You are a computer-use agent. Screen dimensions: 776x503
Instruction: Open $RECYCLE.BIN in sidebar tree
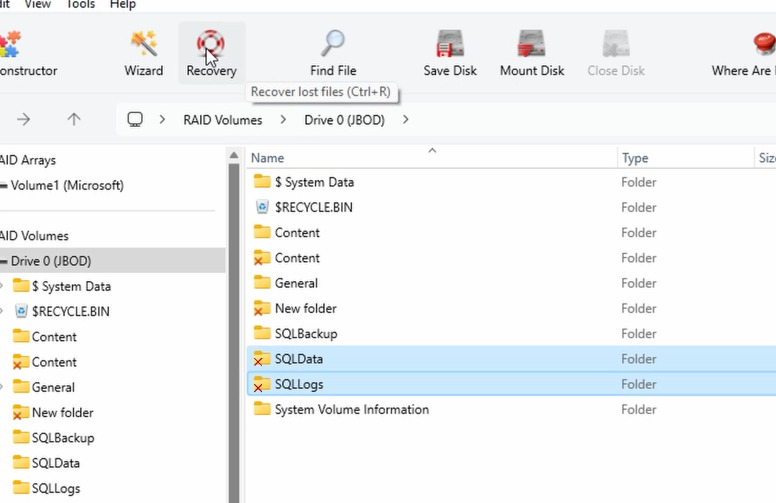click(x=70, y=311)
